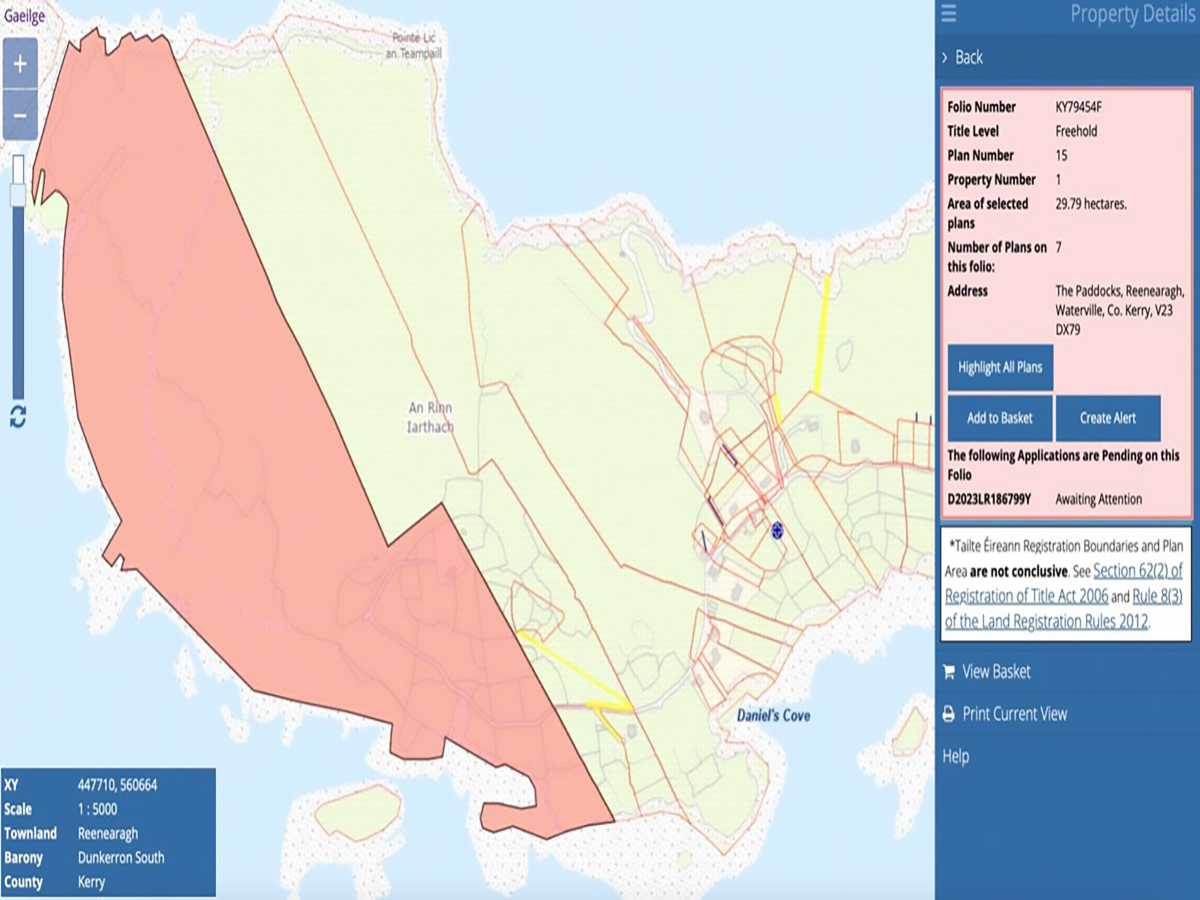Select Print Current View menu item
Viewport: 1200px width, 900px height.
point(1014,714)
